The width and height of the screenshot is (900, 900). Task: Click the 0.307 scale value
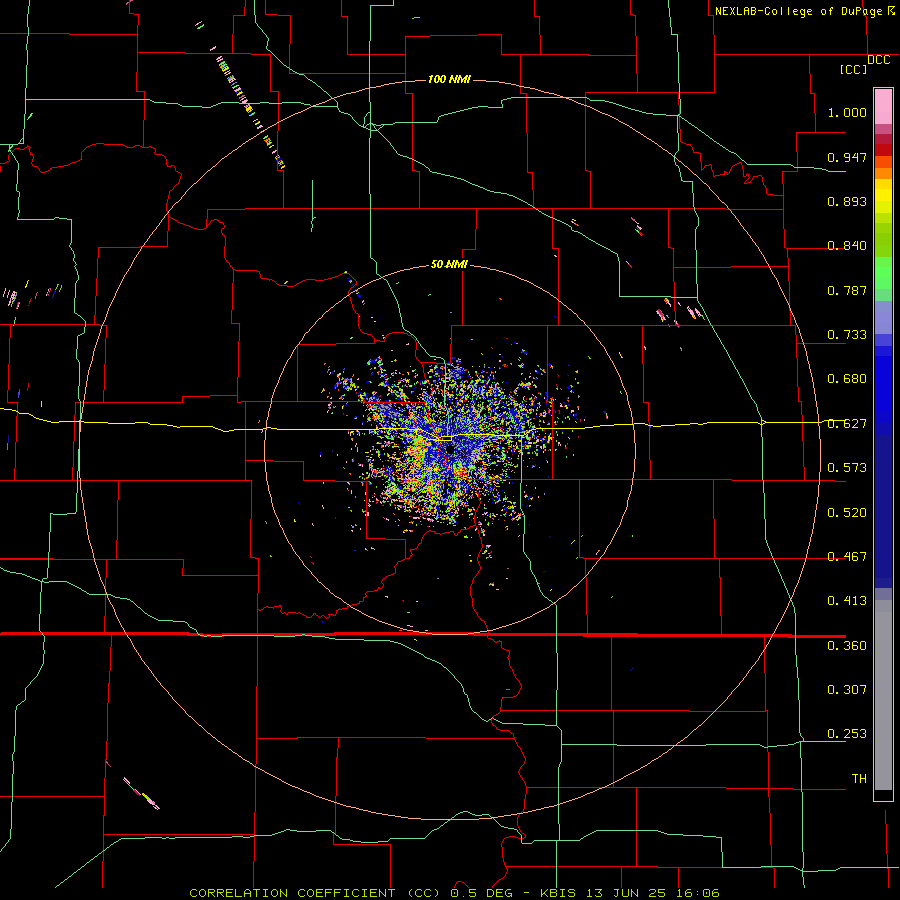coord(847,690)
